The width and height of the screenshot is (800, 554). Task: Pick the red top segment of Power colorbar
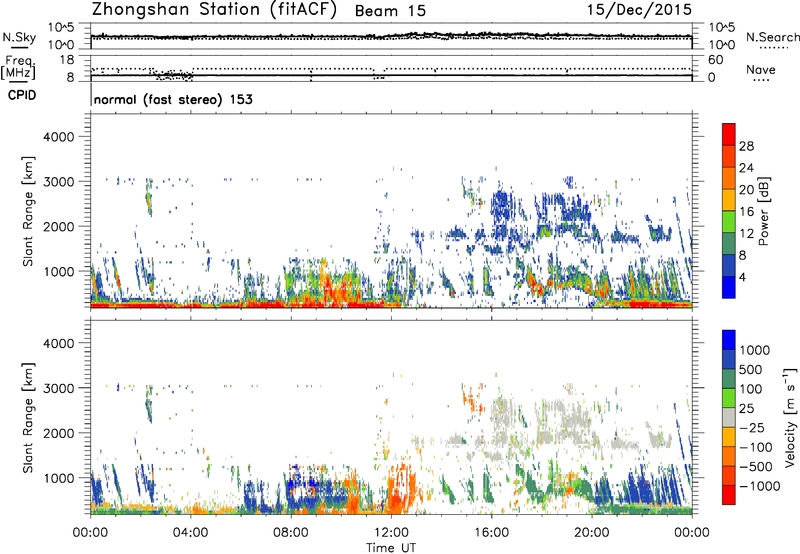[729, 134]
